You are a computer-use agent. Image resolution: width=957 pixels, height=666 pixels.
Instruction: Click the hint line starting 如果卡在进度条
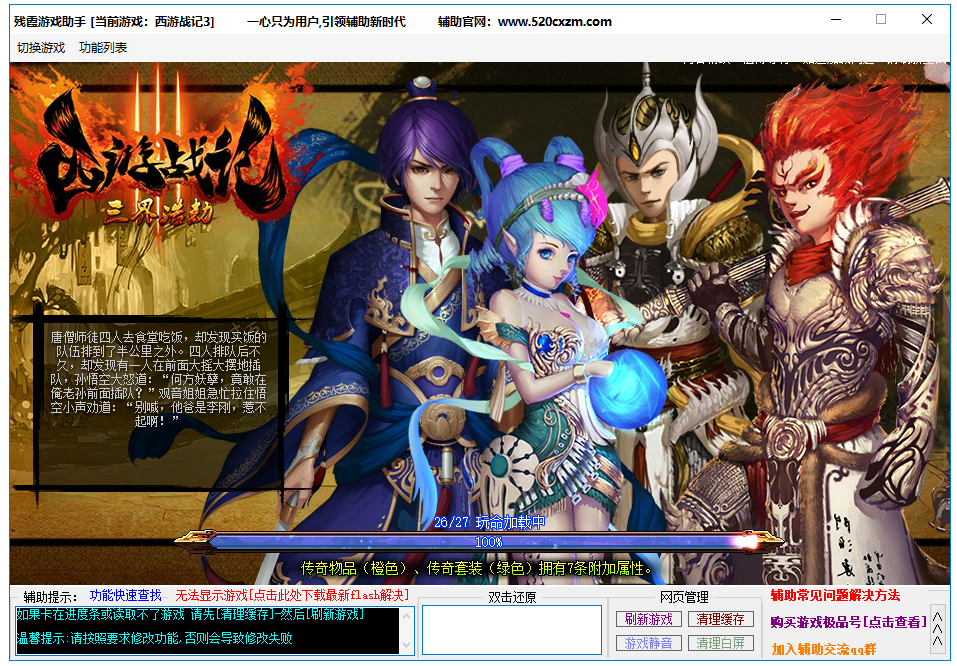190,614
